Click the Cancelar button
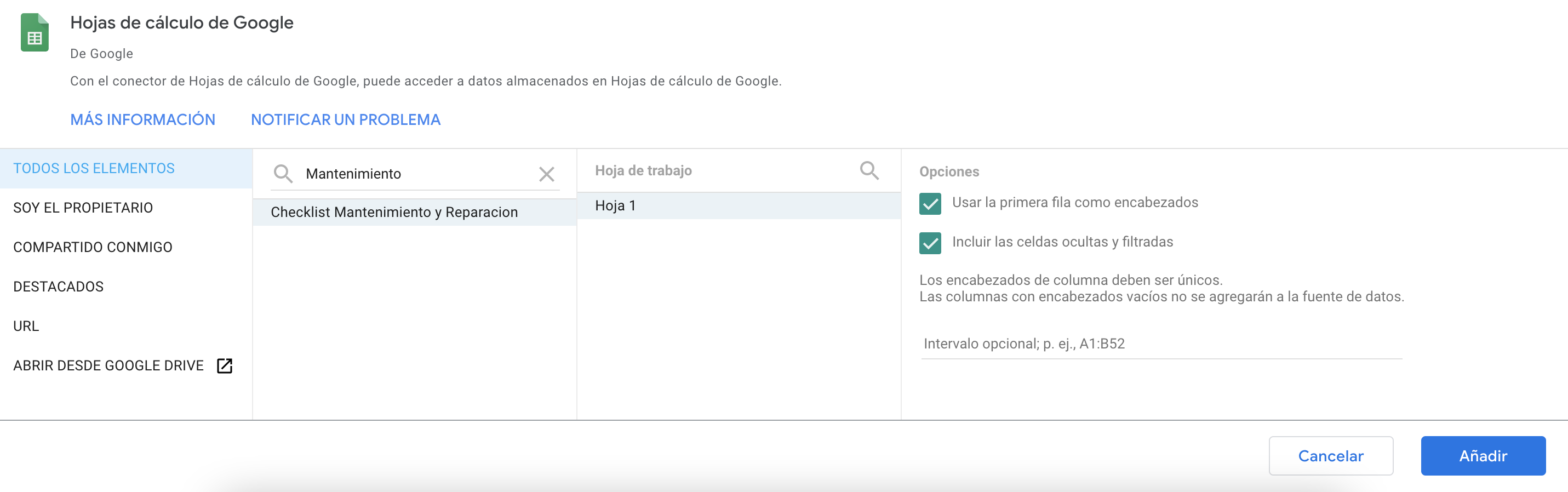This screenshot has height=492, width=1568. click(1331, 455)
